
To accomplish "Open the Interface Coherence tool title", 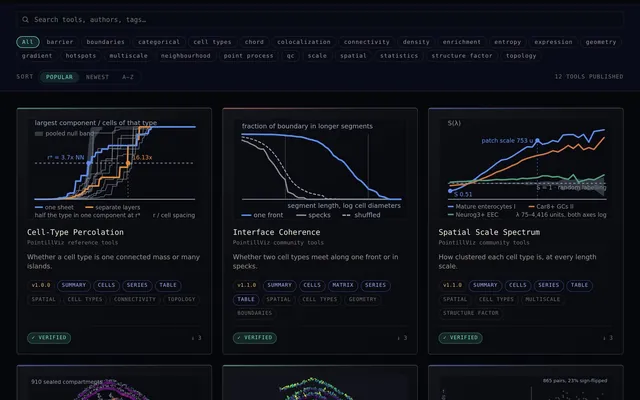I will [x=276, y=232].
